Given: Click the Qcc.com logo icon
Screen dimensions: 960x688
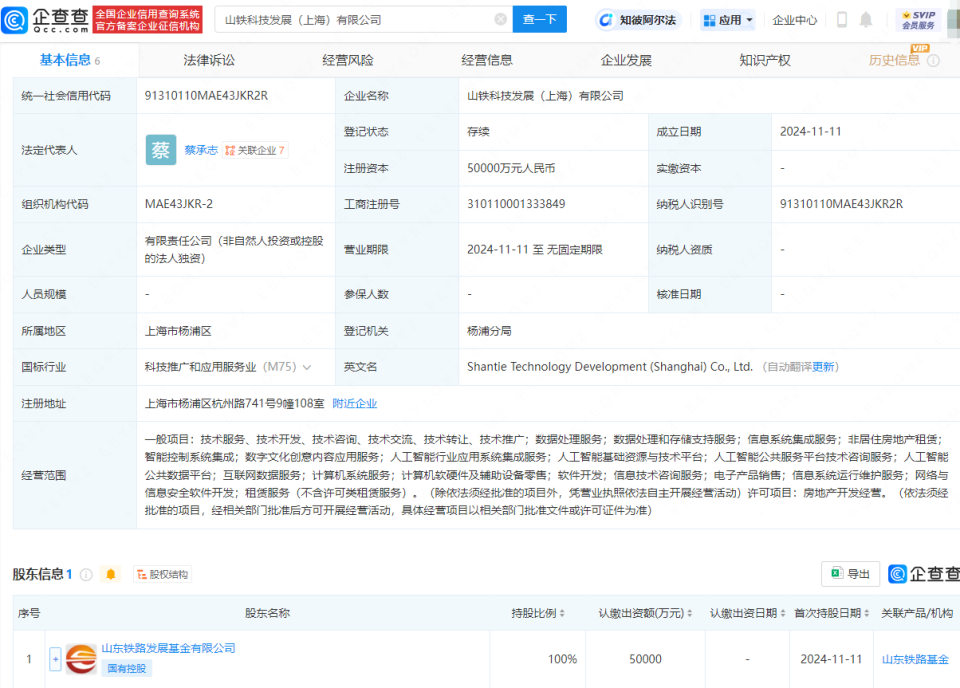Looking at the screenshot, I should pos(15,20).
